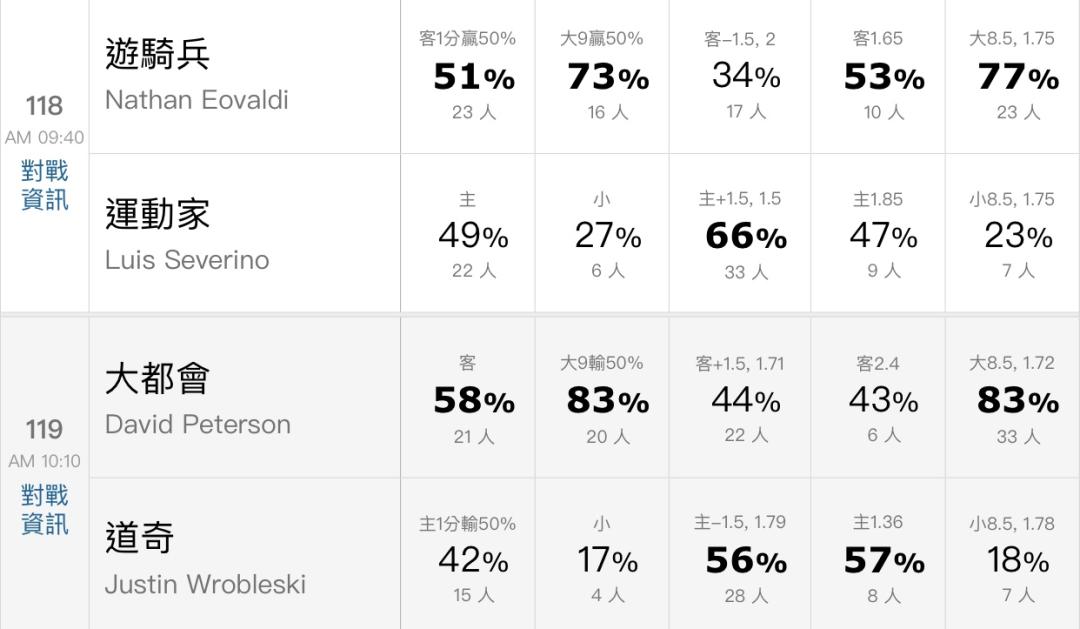Select 主-1.5, 1.79 cell showing 56%
1080x629 pixels.
[740, 560]
